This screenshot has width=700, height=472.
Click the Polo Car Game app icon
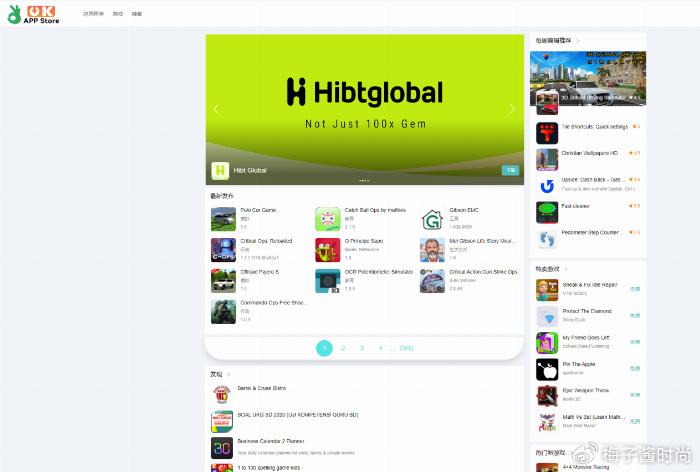pyautogui.click(x=223, y=219)
